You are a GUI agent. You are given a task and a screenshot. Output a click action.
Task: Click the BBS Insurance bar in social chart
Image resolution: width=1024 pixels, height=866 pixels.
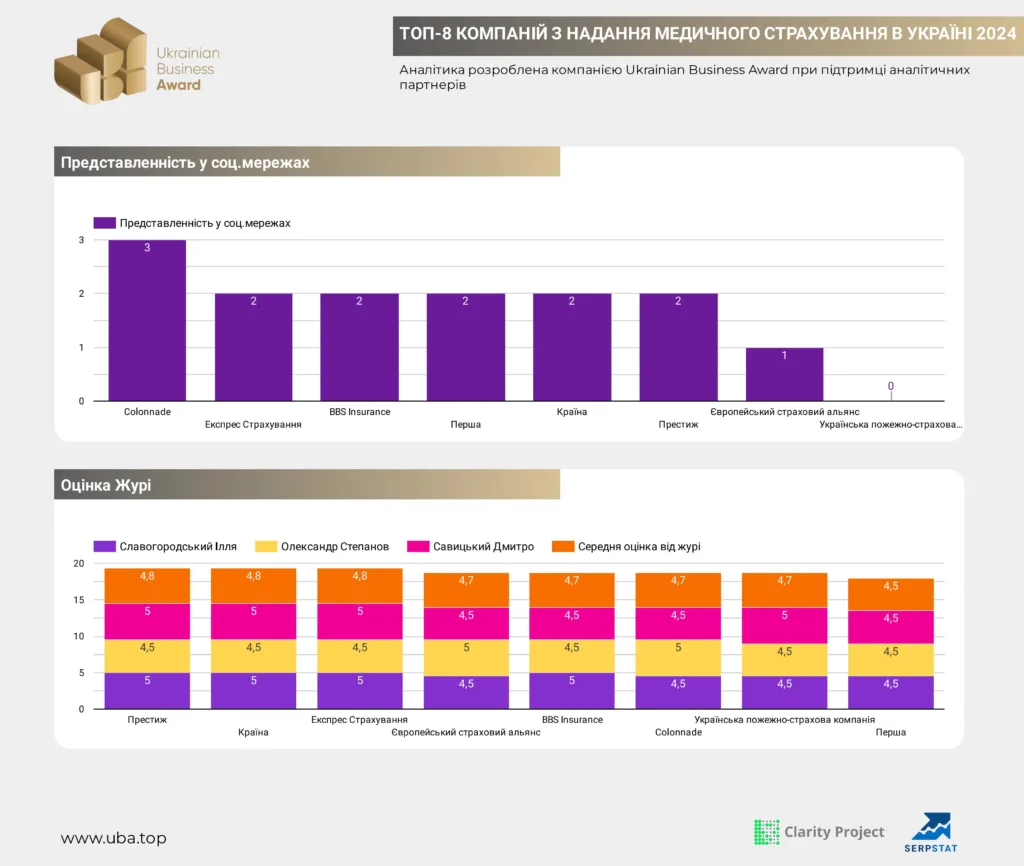click(359, 347)
